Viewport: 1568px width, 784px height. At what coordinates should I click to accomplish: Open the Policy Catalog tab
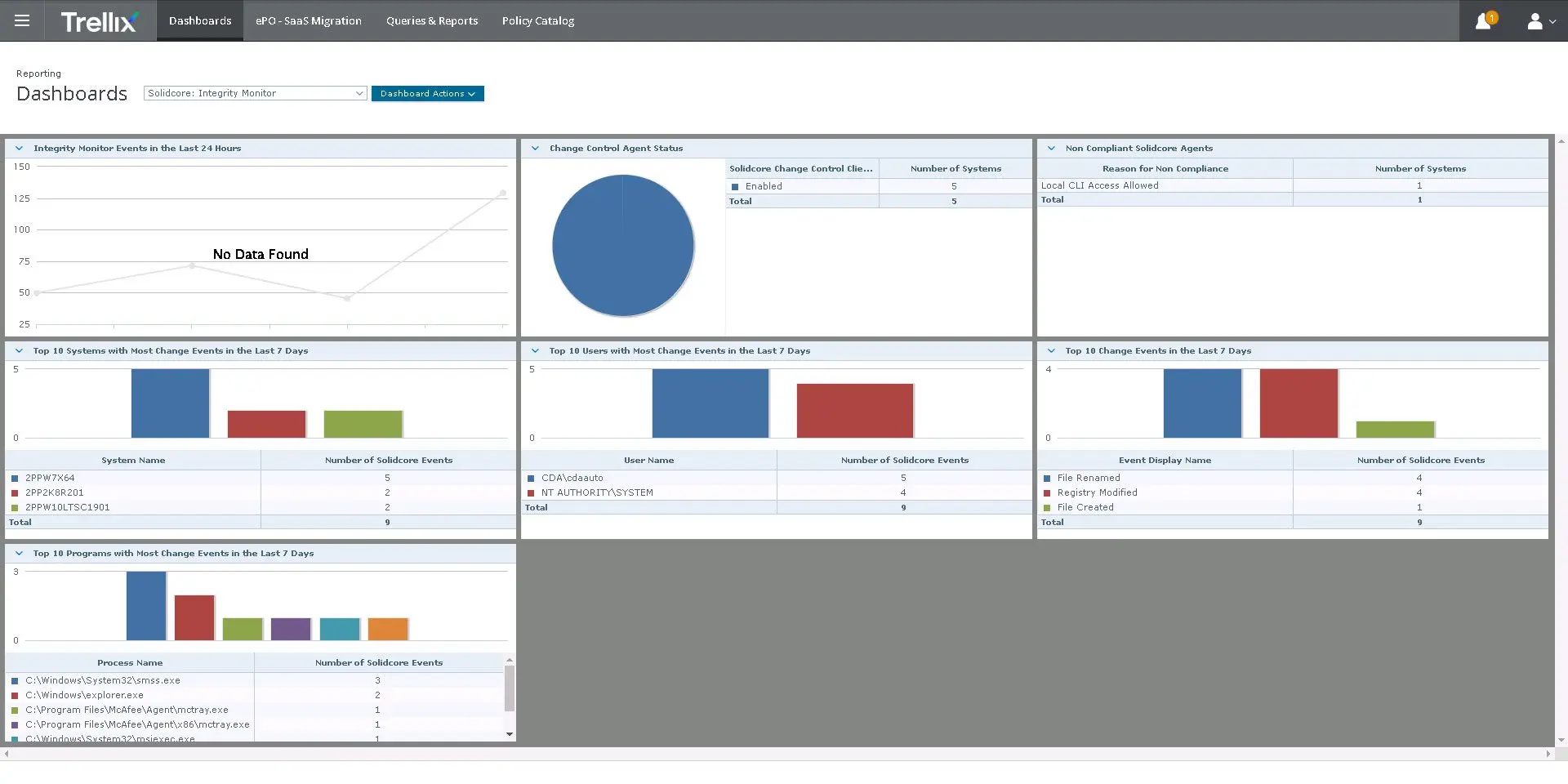click(537, 21)
